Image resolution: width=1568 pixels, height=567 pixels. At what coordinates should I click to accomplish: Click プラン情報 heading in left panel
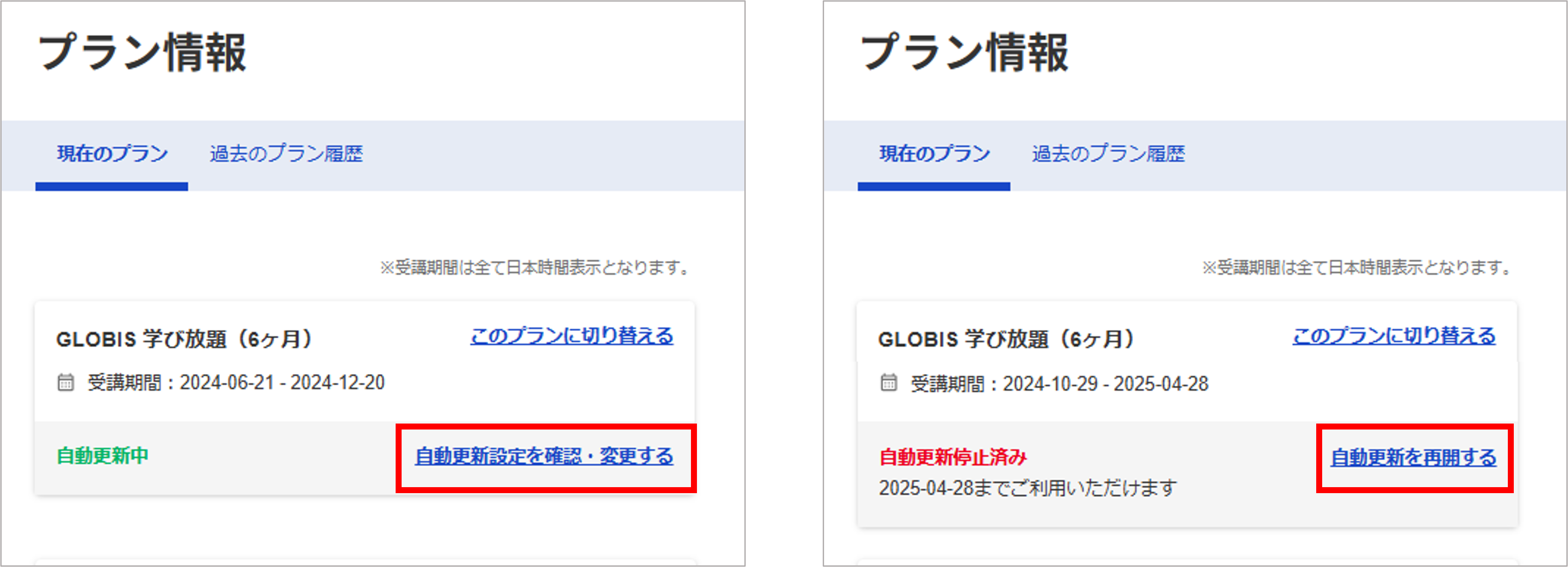[x=143, y=53]
